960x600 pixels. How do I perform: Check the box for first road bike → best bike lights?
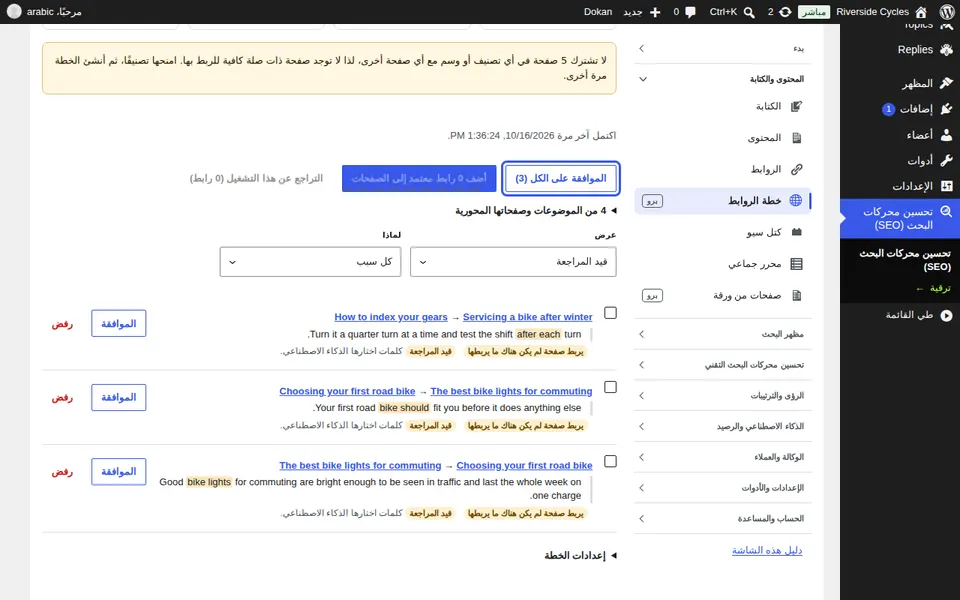pos(610,387)
